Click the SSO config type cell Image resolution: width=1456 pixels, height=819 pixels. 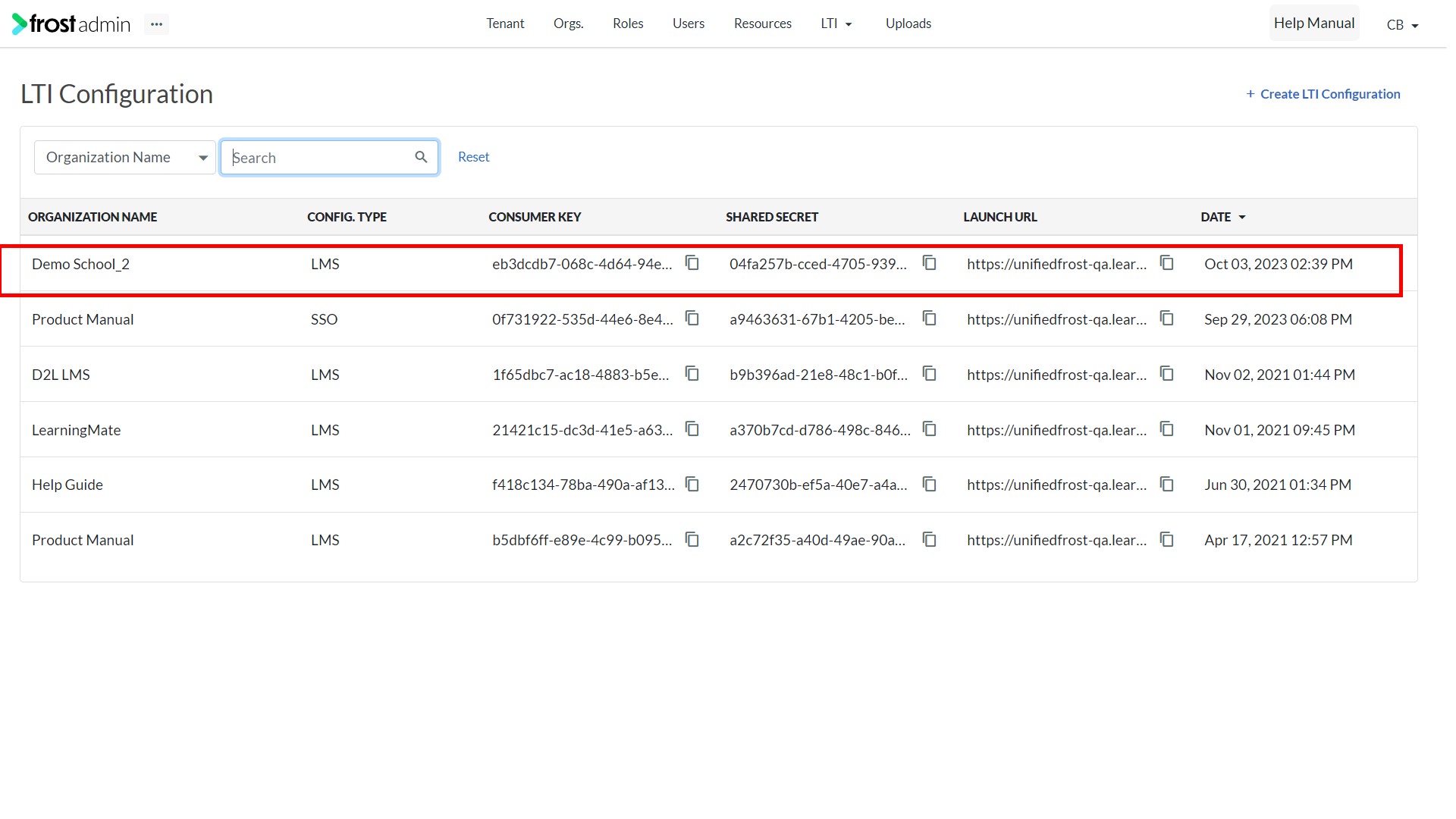(324, 319)
